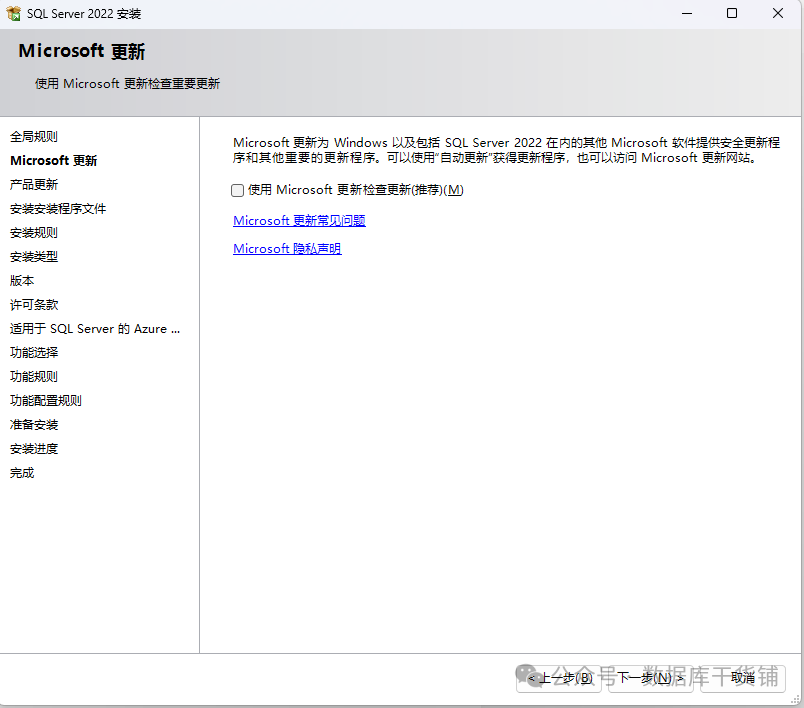Screen dimensions: 804x708
Task: Open the Microsoft 隐私声明 link
Action: 287,249
